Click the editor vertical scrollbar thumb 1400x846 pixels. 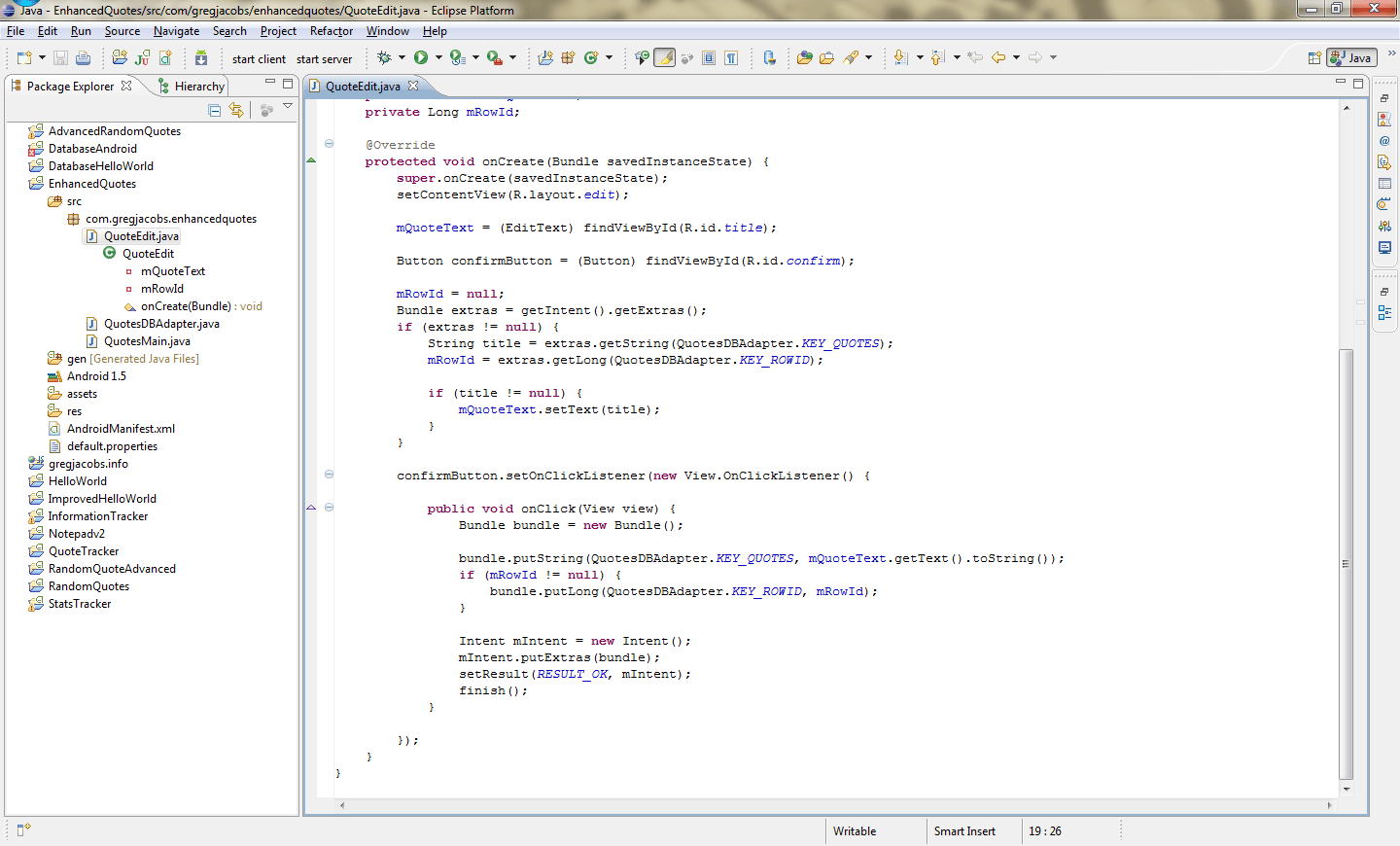click(1347, 564)
